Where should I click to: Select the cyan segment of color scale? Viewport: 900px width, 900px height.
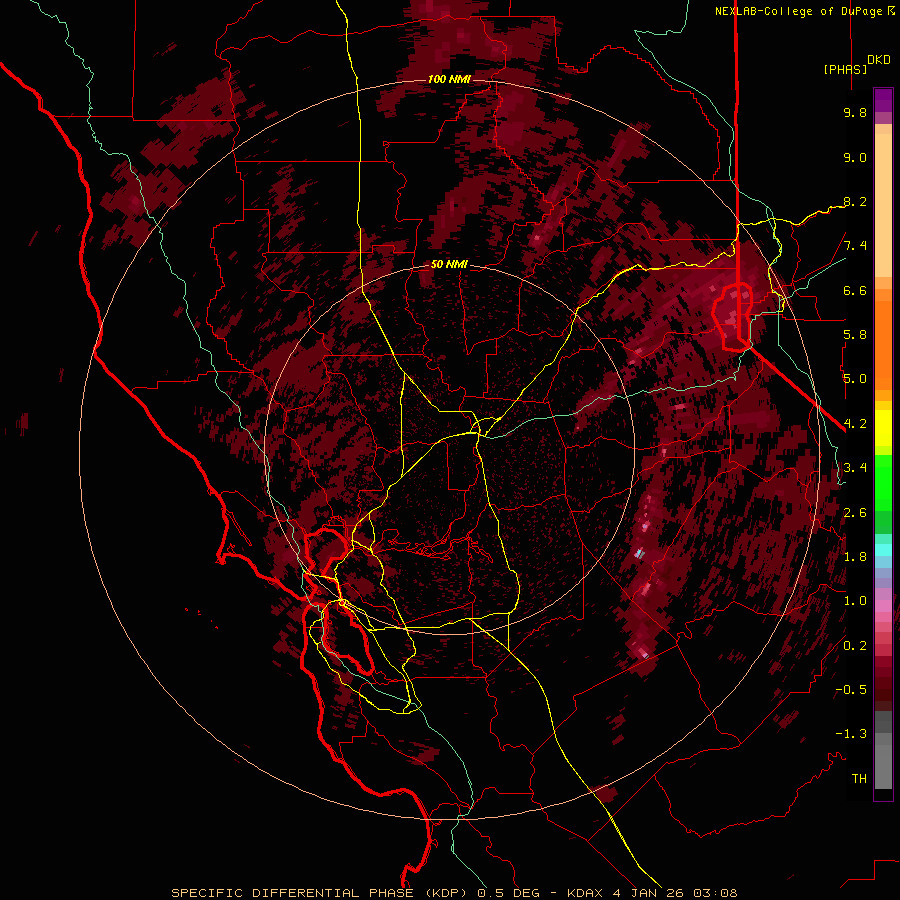(x=883, y=550)
